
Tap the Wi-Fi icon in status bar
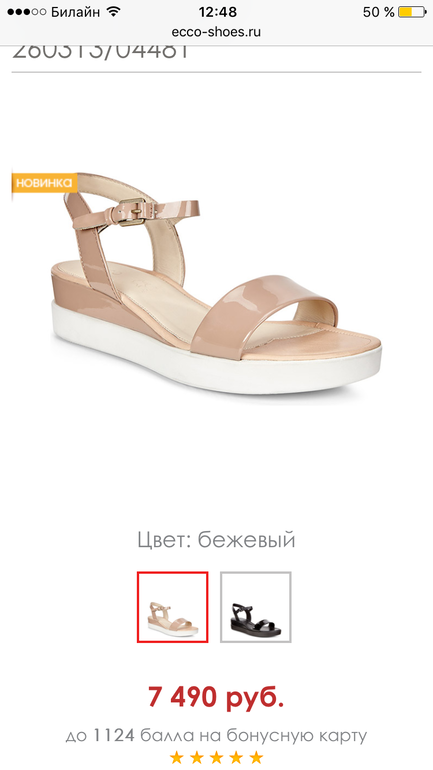coord(113,11)
